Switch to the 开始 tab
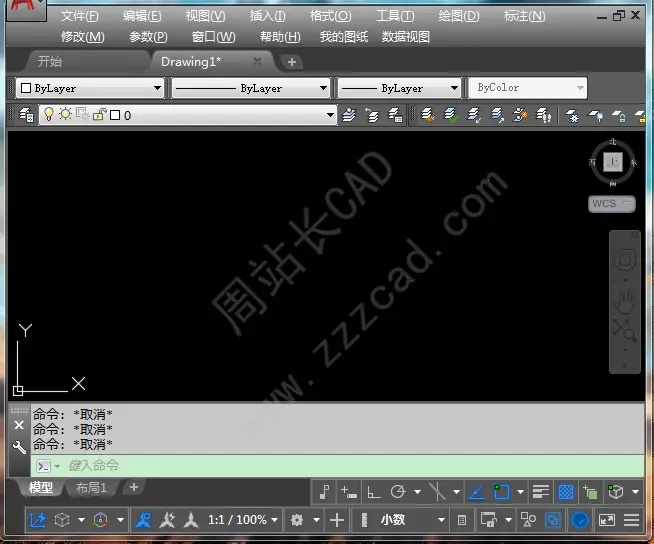Screen dimensions: 654x544 (50, 62)
